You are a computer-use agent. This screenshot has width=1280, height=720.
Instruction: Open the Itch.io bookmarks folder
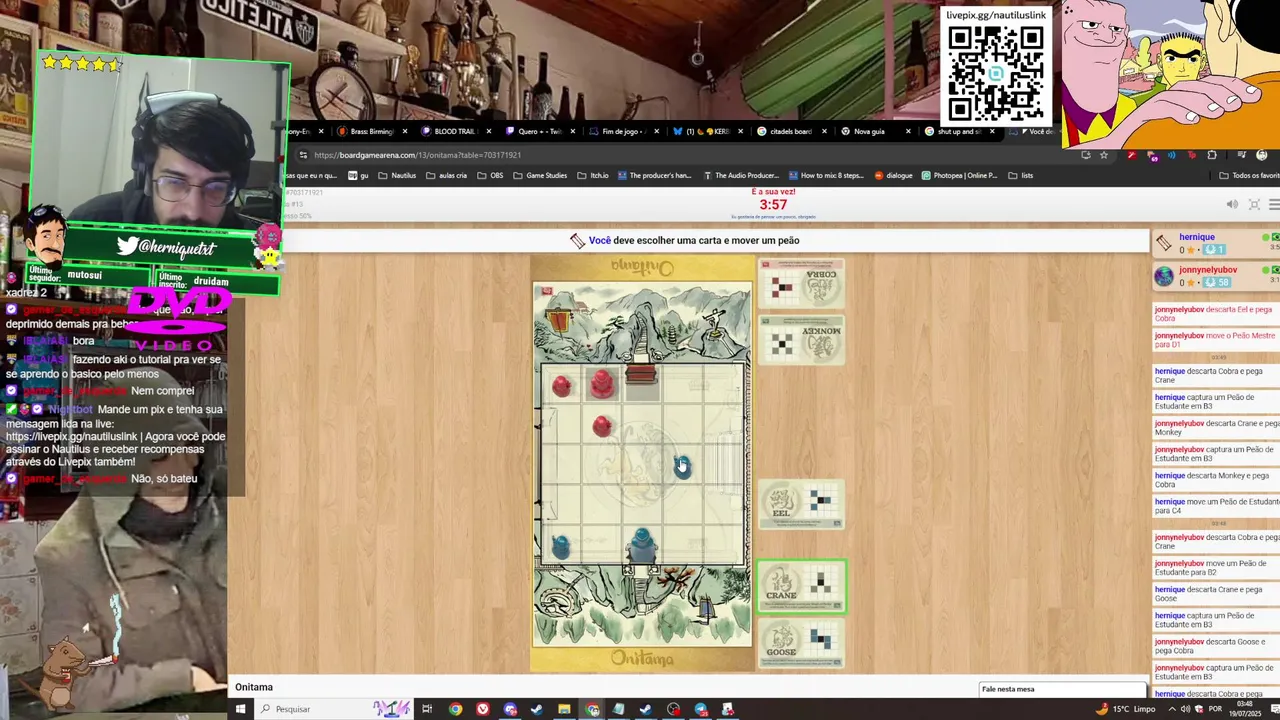592,175
